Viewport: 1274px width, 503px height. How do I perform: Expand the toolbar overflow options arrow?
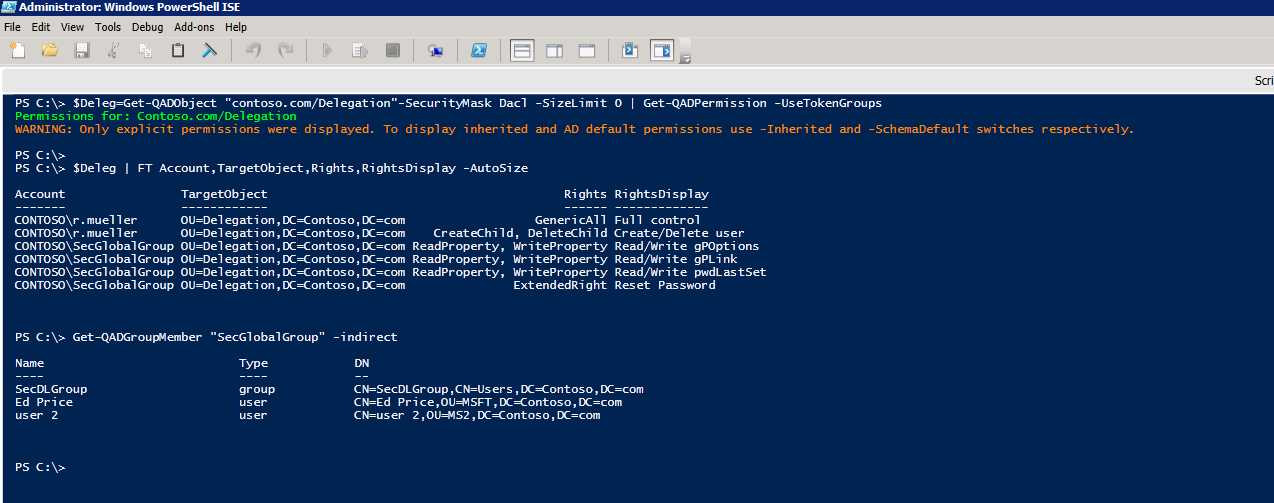(x=685, y=59)
